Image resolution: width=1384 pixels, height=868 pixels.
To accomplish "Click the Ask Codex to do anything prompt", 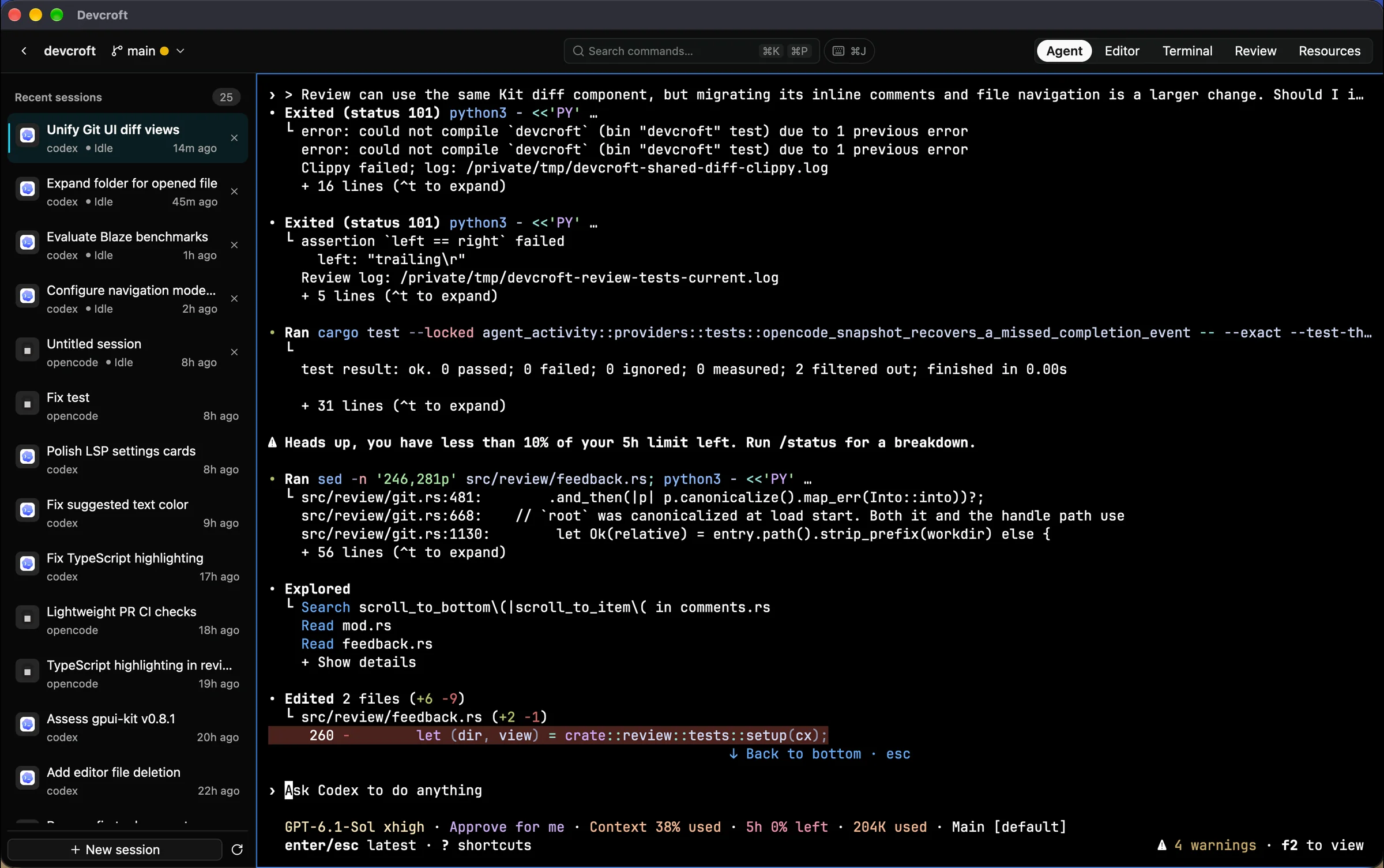I will [383, 790].
